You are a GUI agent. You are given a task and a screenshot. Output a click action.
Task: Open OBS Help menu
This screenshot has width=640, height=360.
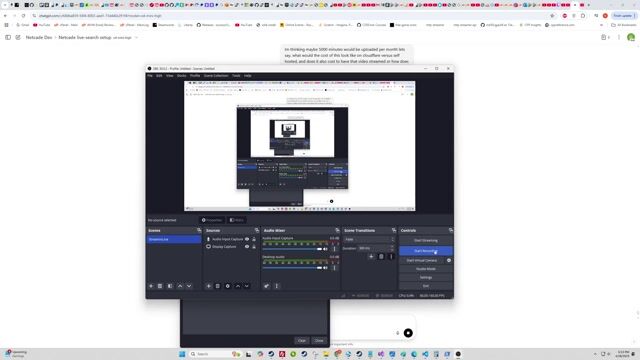tap(247, 76)
